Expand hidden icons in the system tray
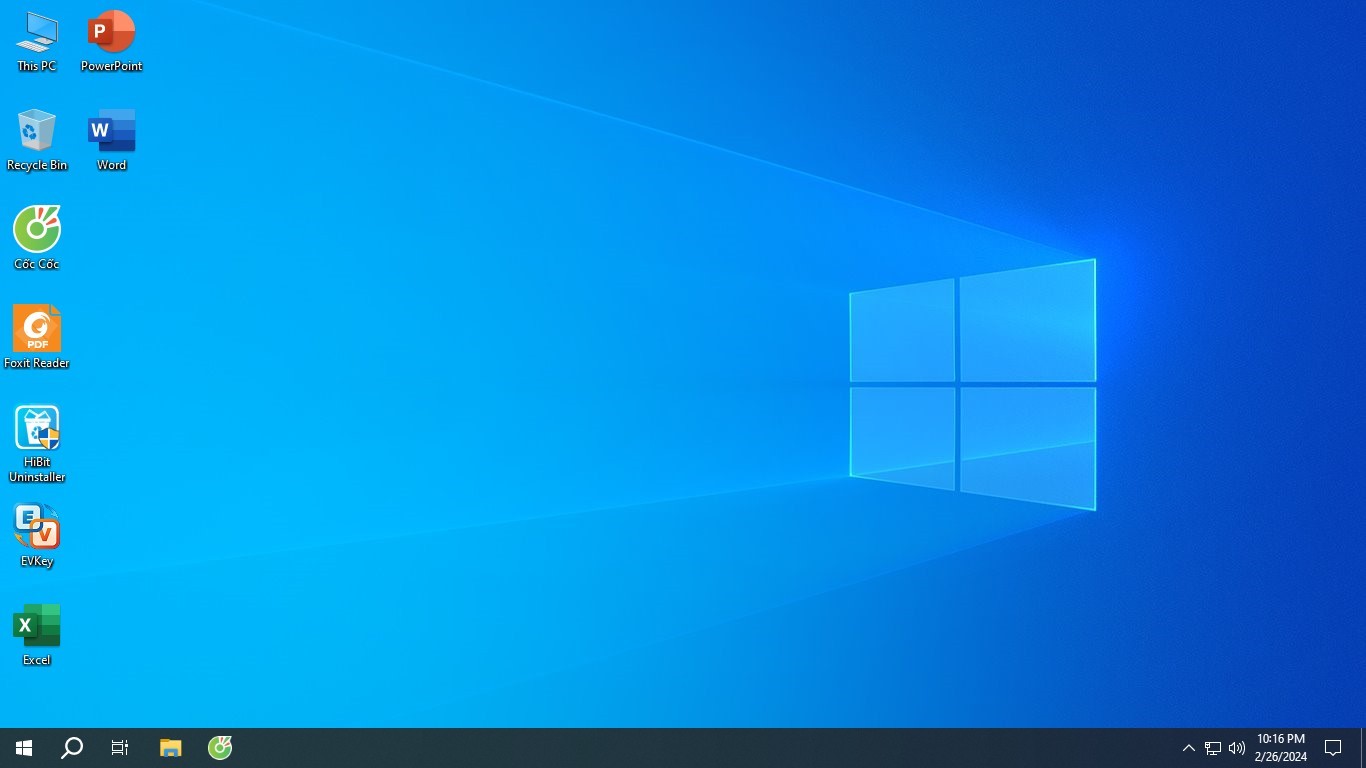The width and height of the screenshot is (1366, 768). pyautogui.click(x=1188, y=747)
